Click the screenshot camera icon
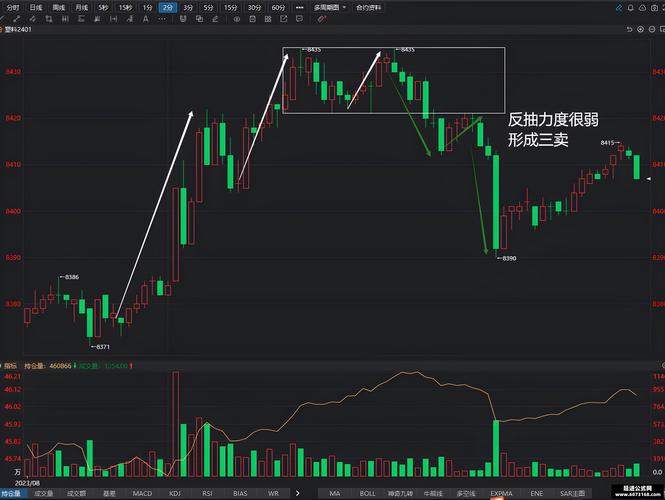Image resolution: width=665 pixels, height=500 pixels. [x=654, y=8]
